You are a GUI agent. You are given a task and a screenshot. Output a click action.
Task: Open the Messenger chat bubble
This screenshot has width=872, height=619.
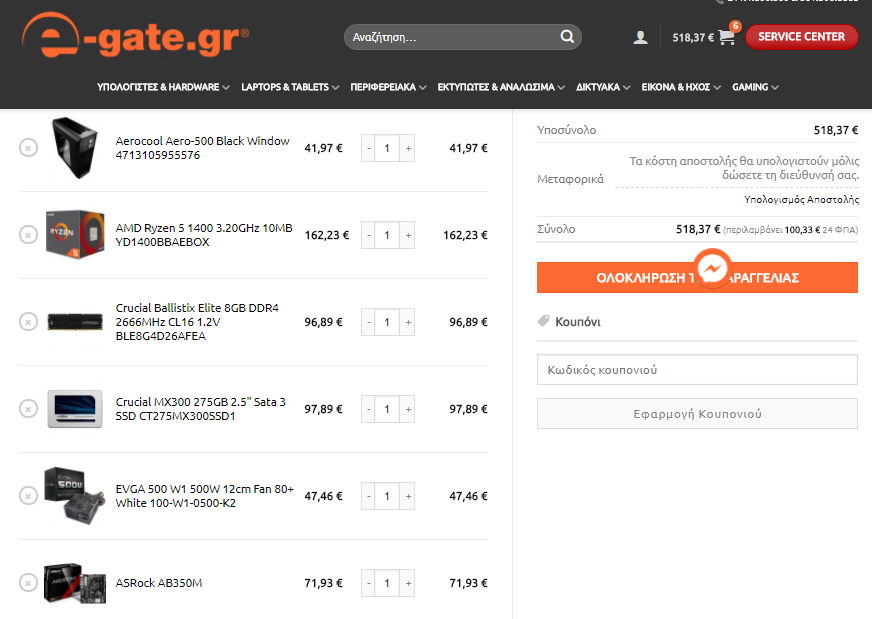pos(712,269)
